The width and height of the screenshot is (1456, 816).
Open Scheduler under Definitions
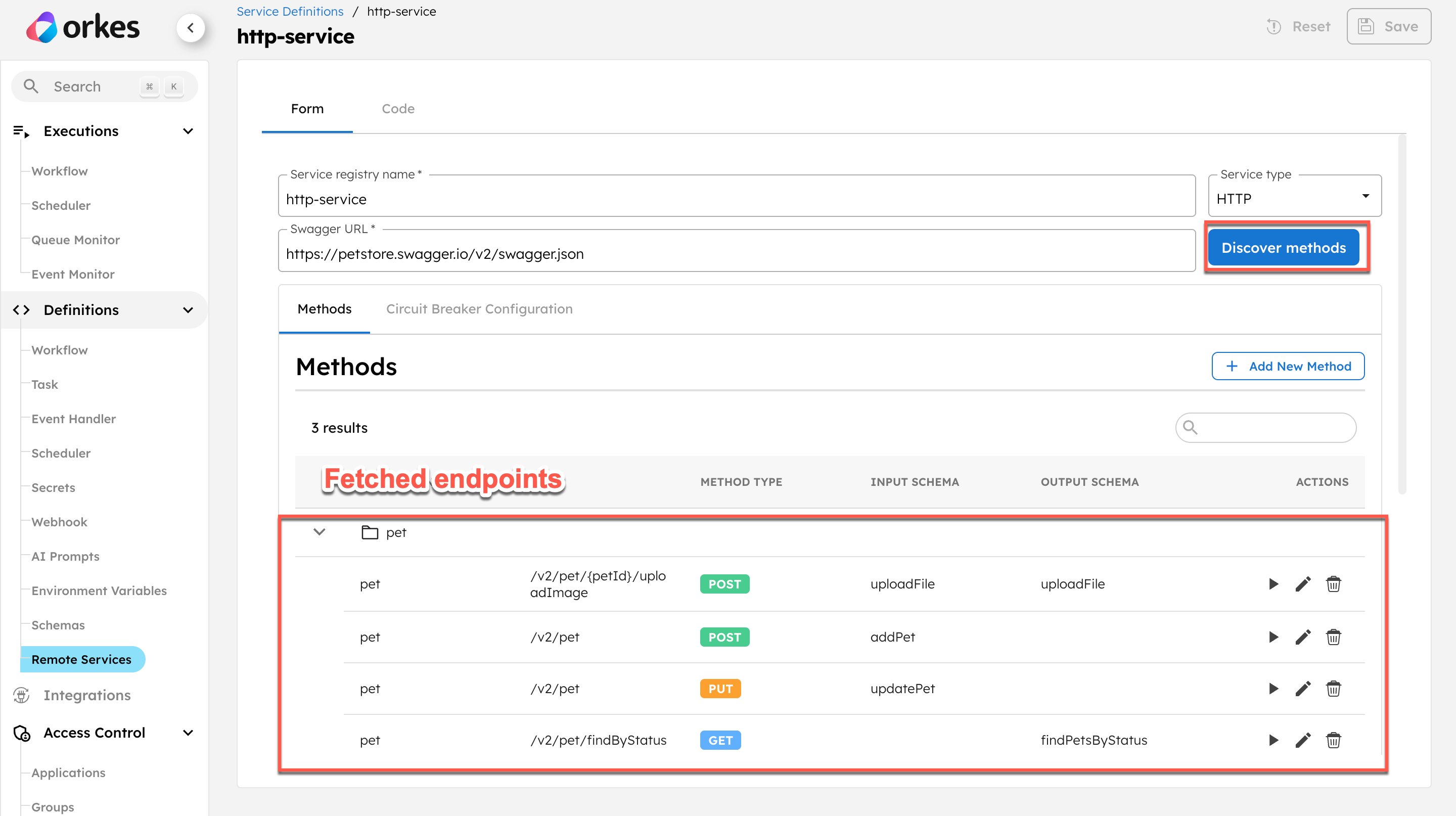click(61, 454)
